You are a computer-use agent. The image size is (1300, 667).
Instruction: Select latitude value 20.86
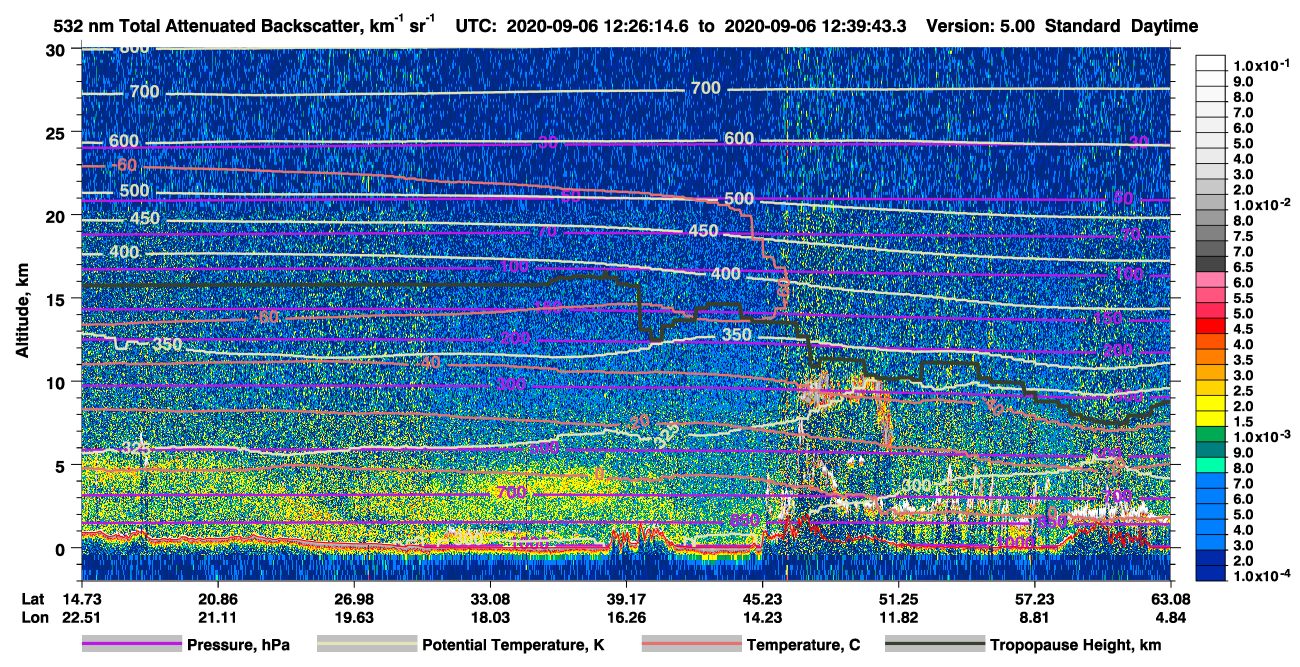tap(217, 599)
